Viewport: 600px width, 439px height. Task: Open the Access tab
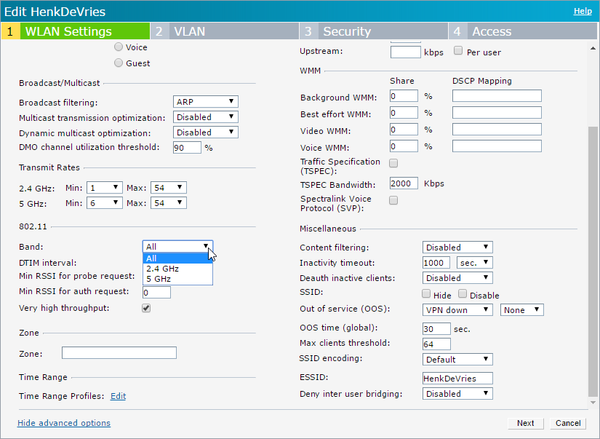(x=522, y=31)
